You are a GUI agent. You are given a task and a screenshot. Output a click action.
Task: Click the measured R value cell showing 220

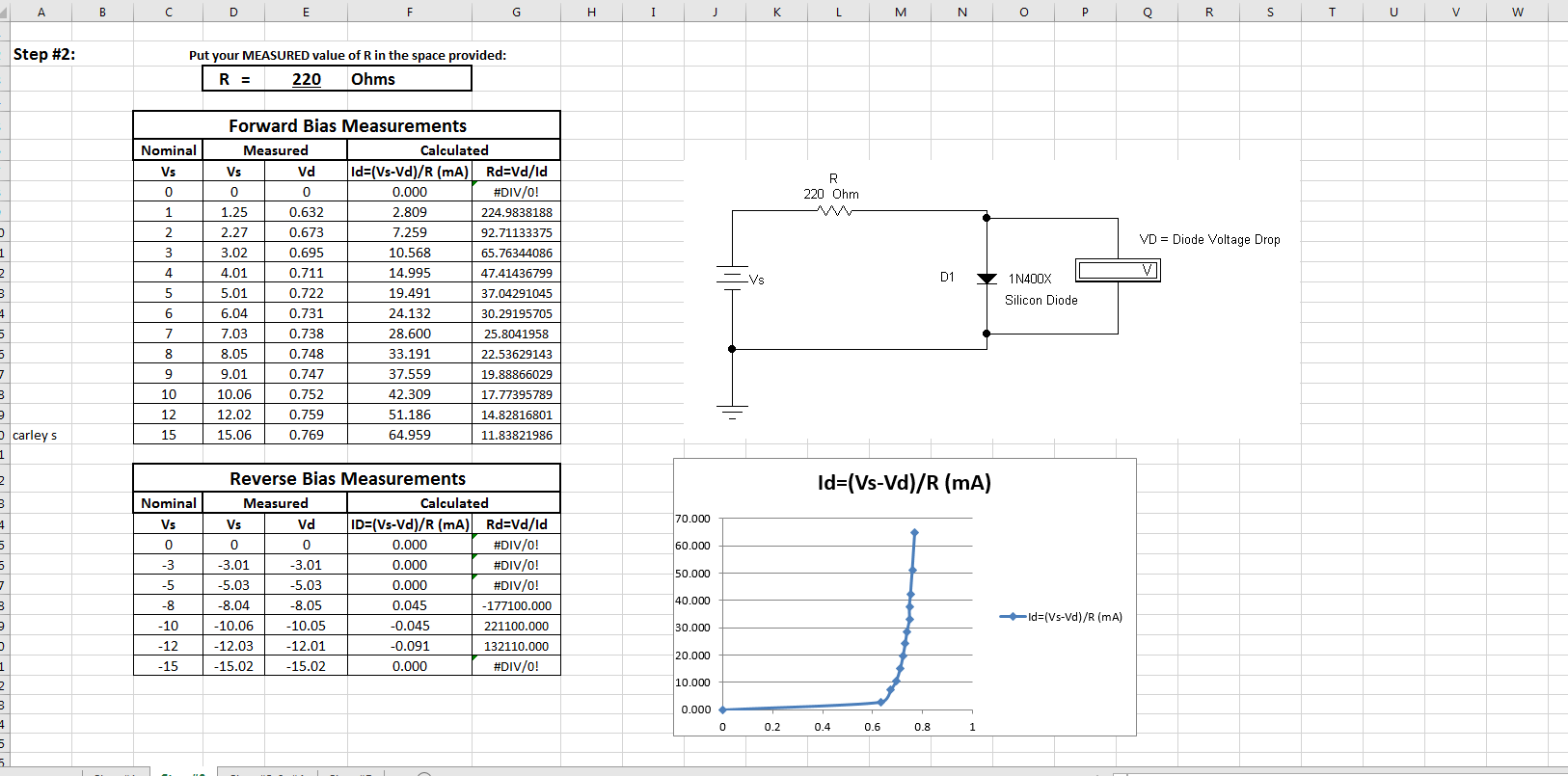point(307,79)
